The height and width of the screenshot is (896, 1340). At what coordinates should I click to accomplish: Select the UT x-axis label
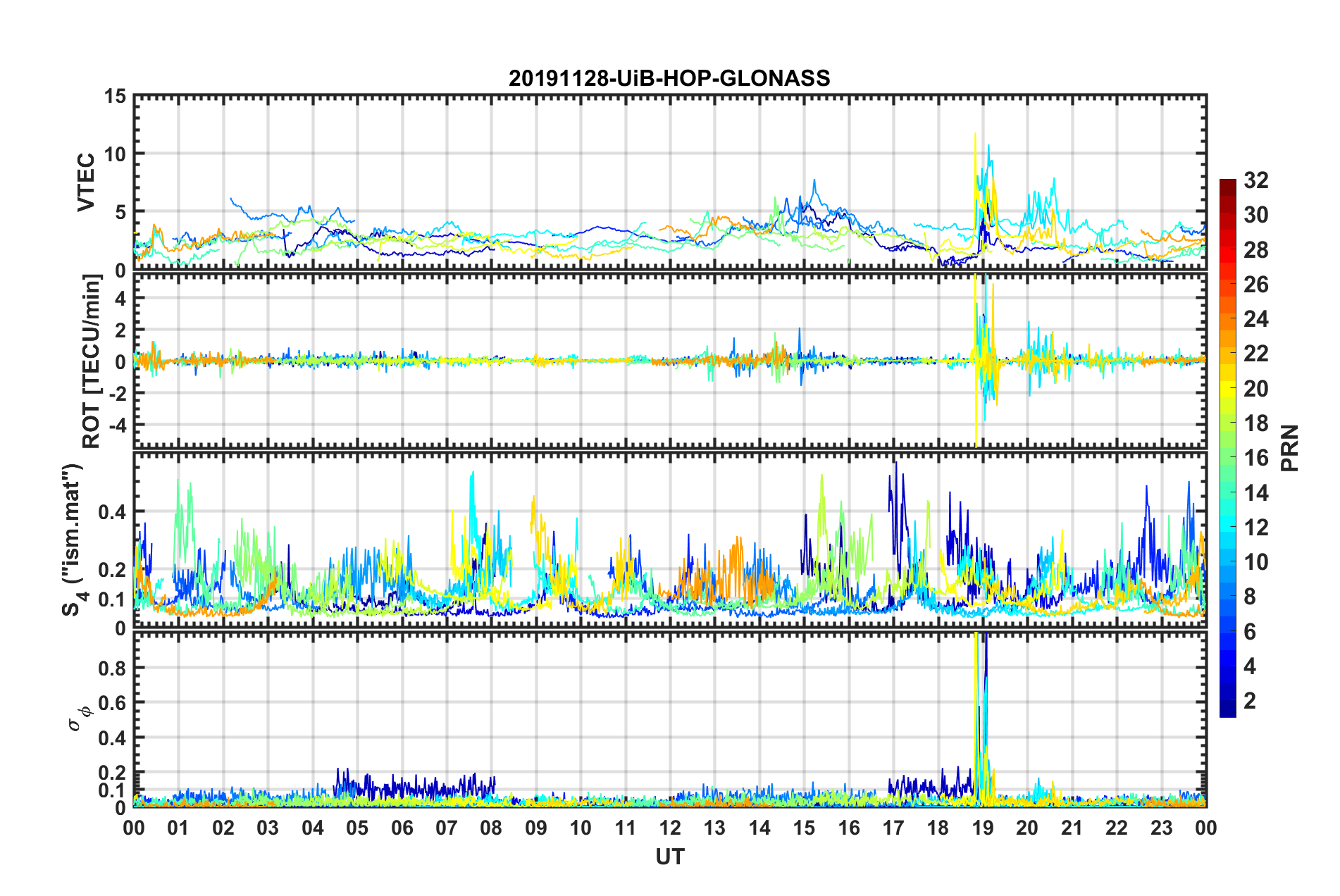coord(669,856)
